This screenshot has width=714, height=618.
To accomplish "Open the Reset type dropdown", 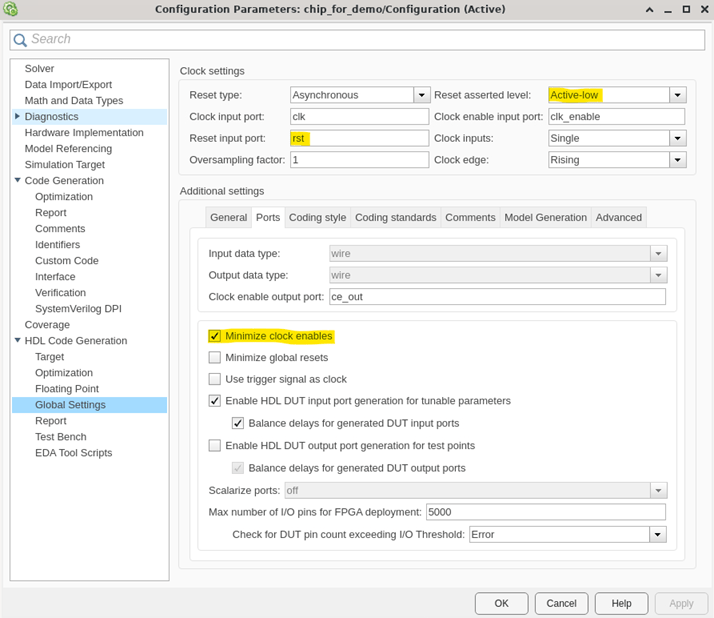I will tap(421, 95).
